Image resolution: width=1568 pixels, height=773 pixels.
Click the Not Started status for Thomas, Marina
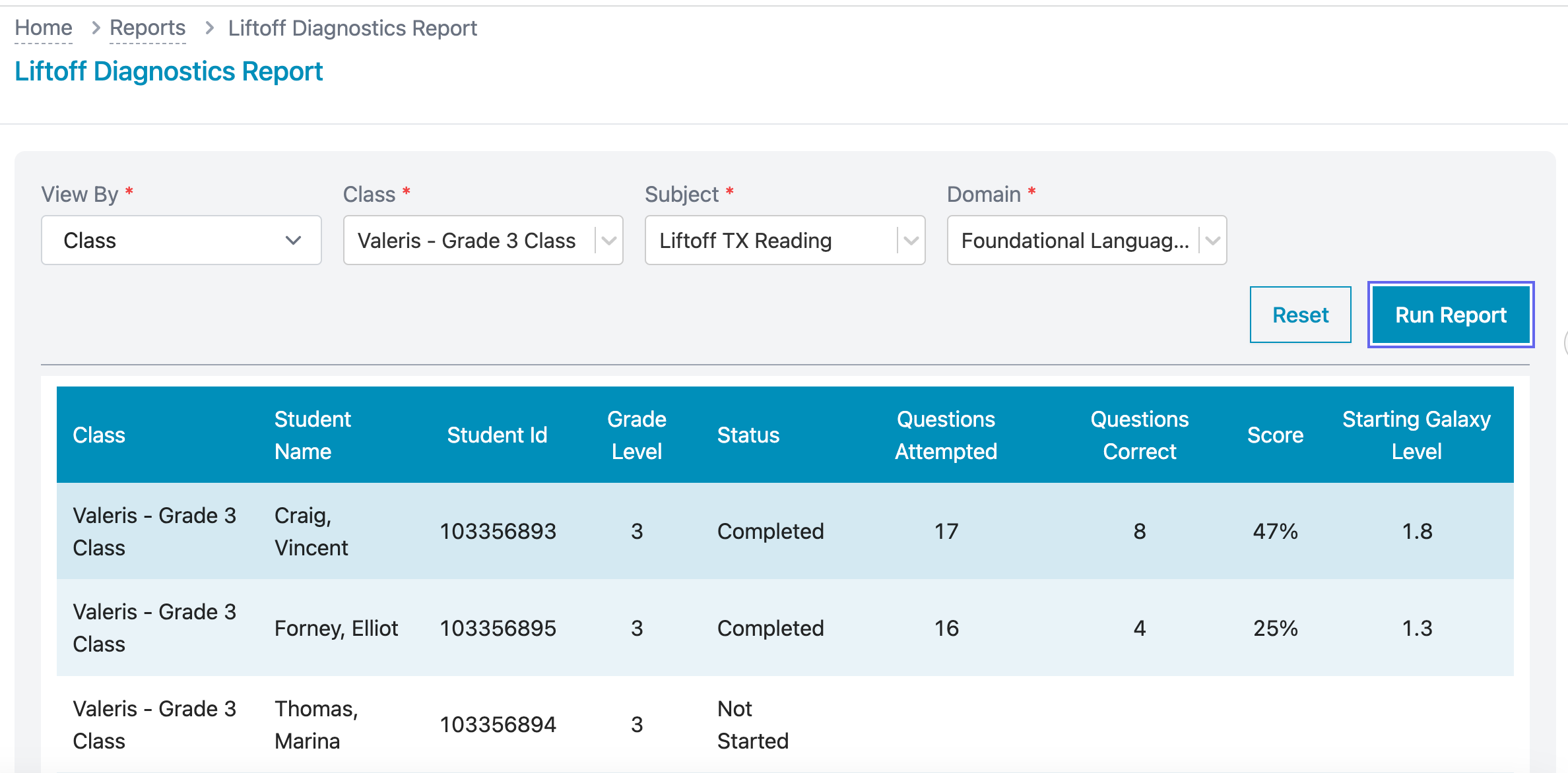pyautogui.click(x=753, y=725)
